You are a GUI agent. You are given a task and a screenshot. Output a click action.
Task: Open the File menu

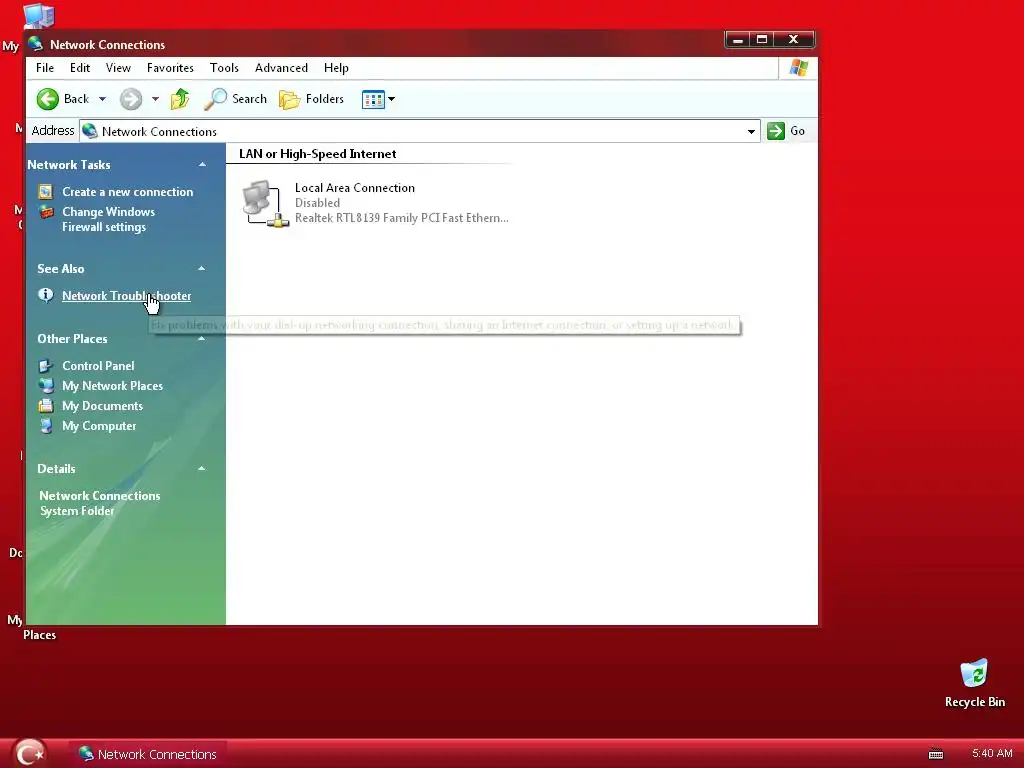[x=45, y=68]
